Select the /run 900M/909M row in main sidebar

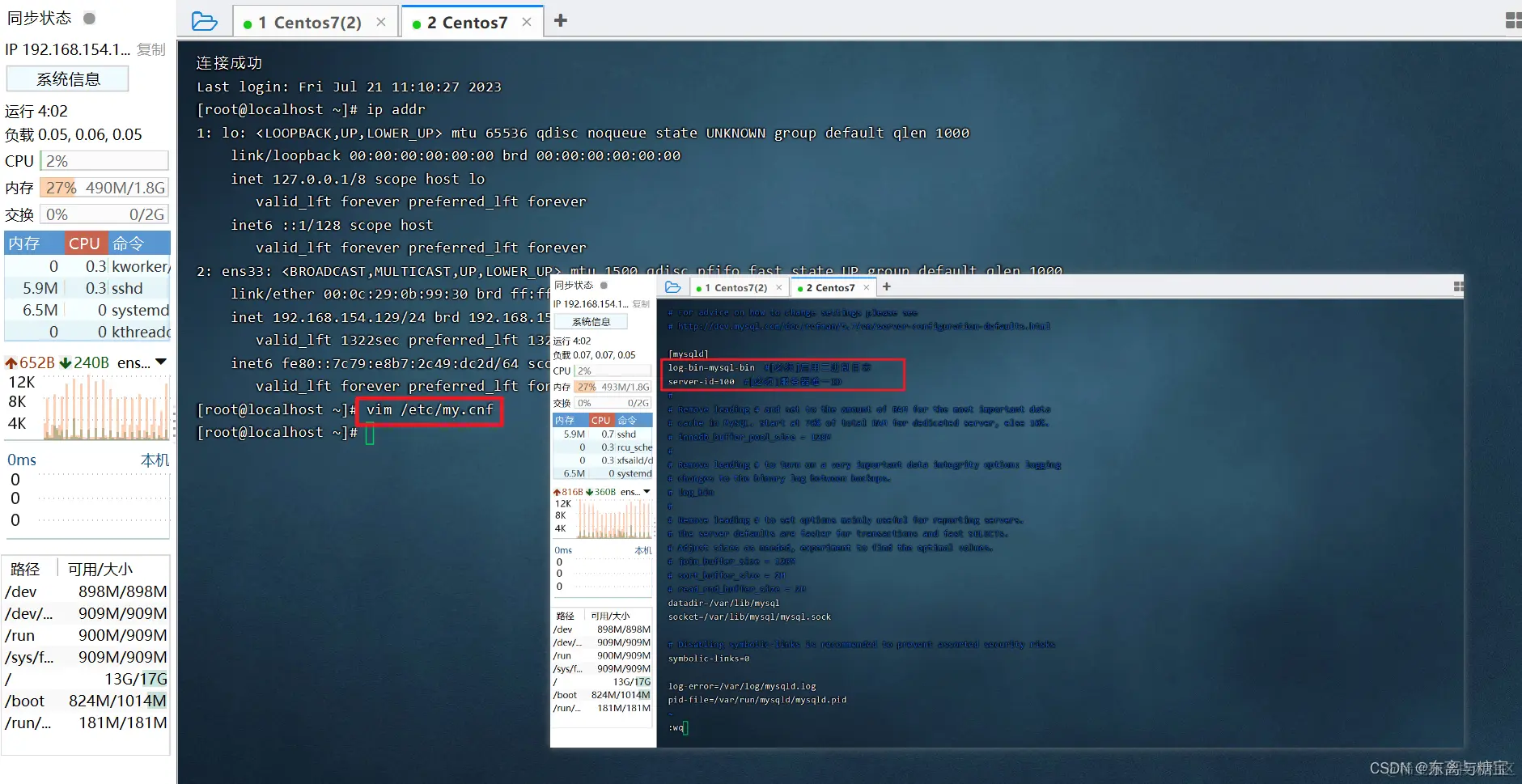click(87, 635)
